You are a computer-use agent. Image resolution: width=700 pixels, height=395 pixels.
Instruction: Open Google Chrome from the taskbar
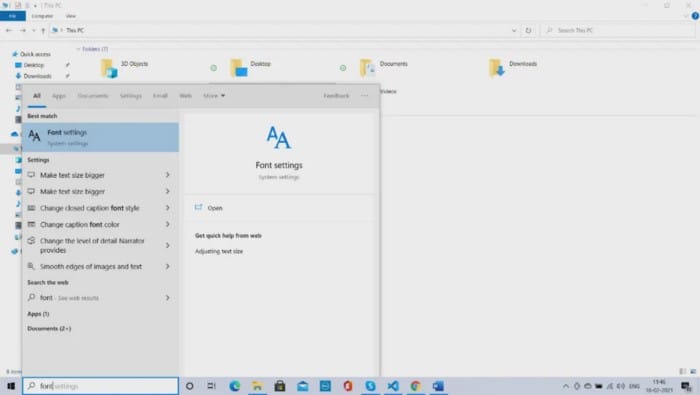(x=416, y=386)
